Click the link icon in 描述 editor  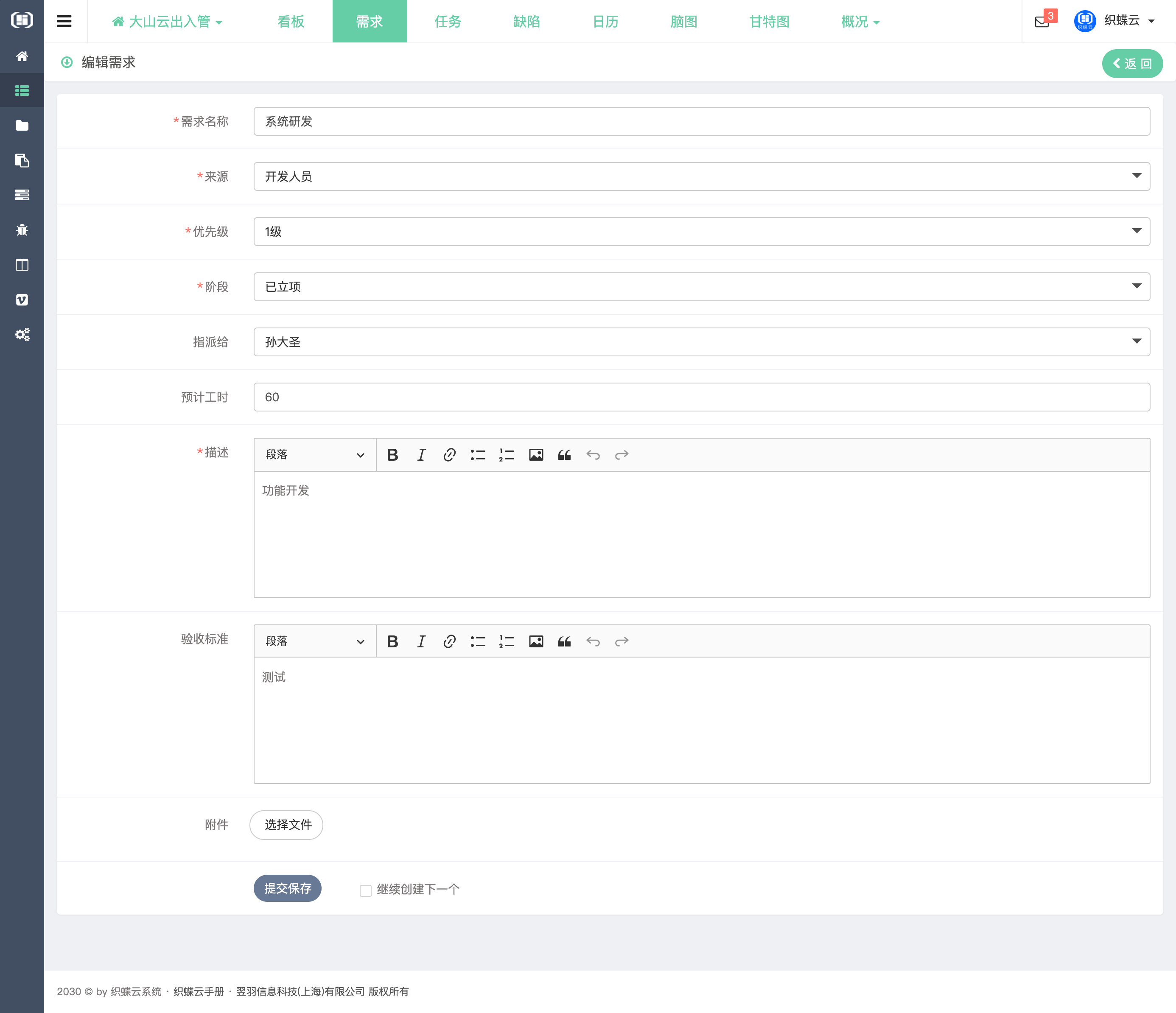[449, 455]
